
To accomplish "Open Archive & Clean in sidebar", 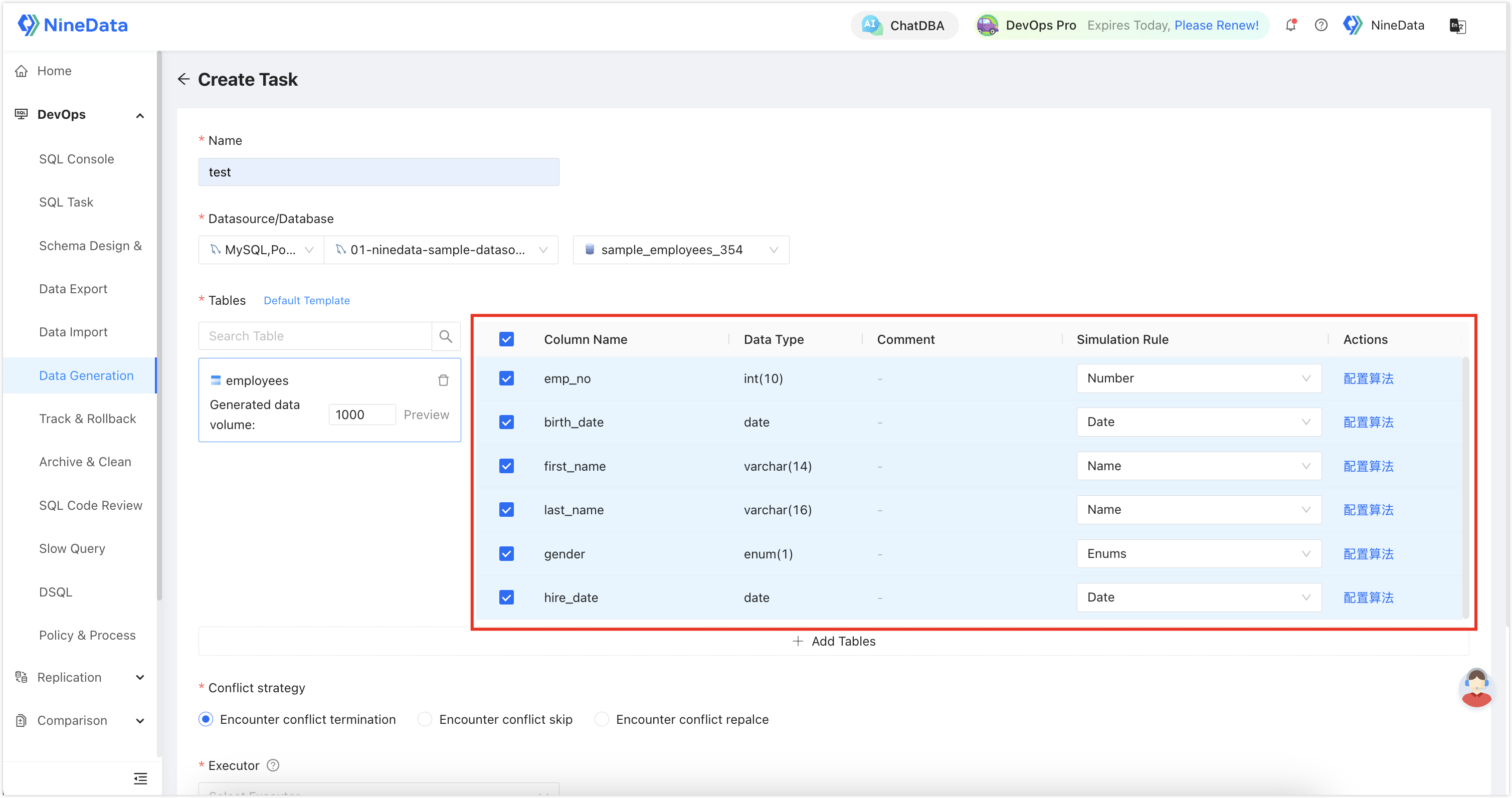I will (85, 462).
